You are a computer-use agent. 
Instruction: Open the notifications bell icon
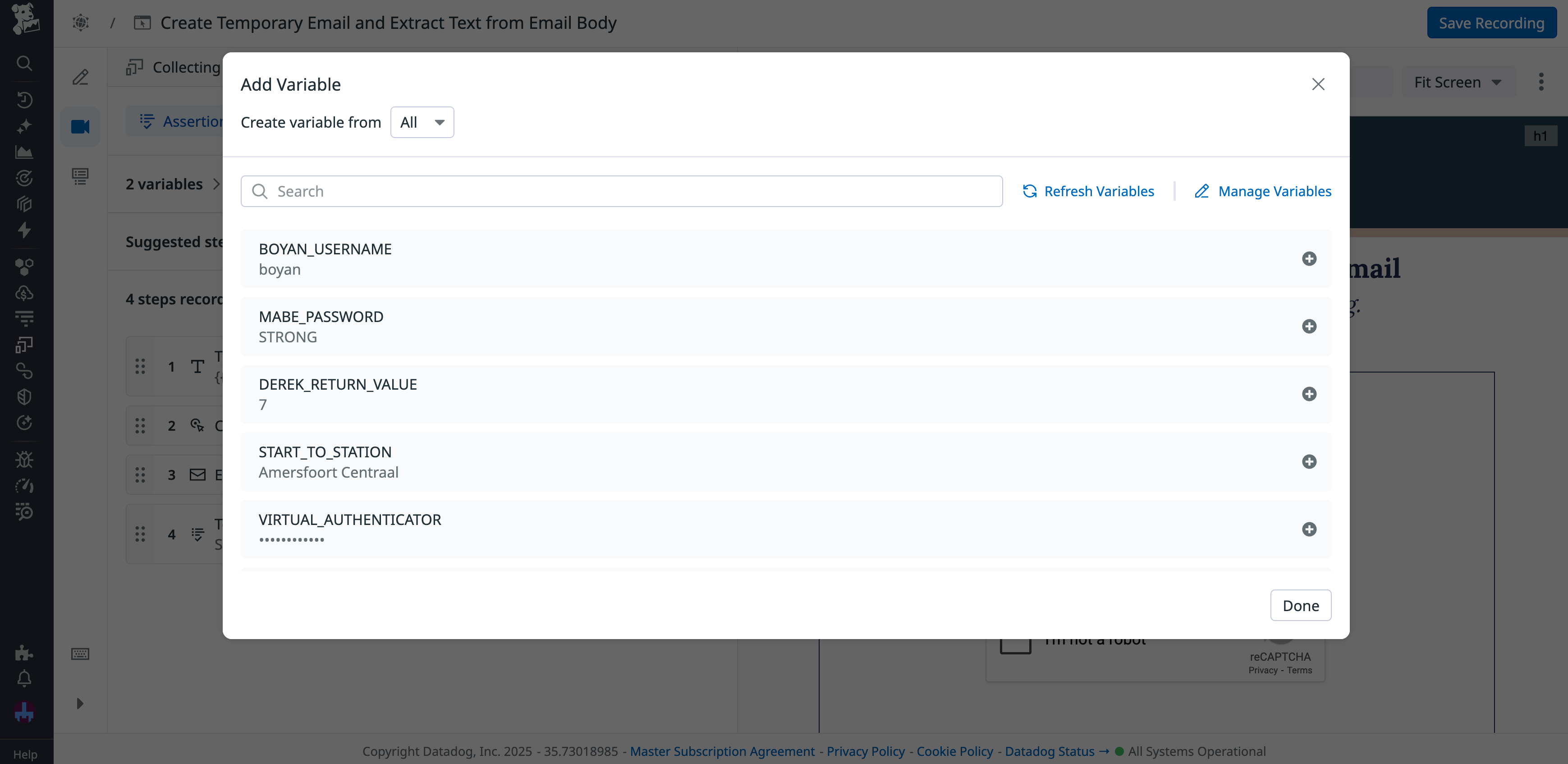(24, 679)
